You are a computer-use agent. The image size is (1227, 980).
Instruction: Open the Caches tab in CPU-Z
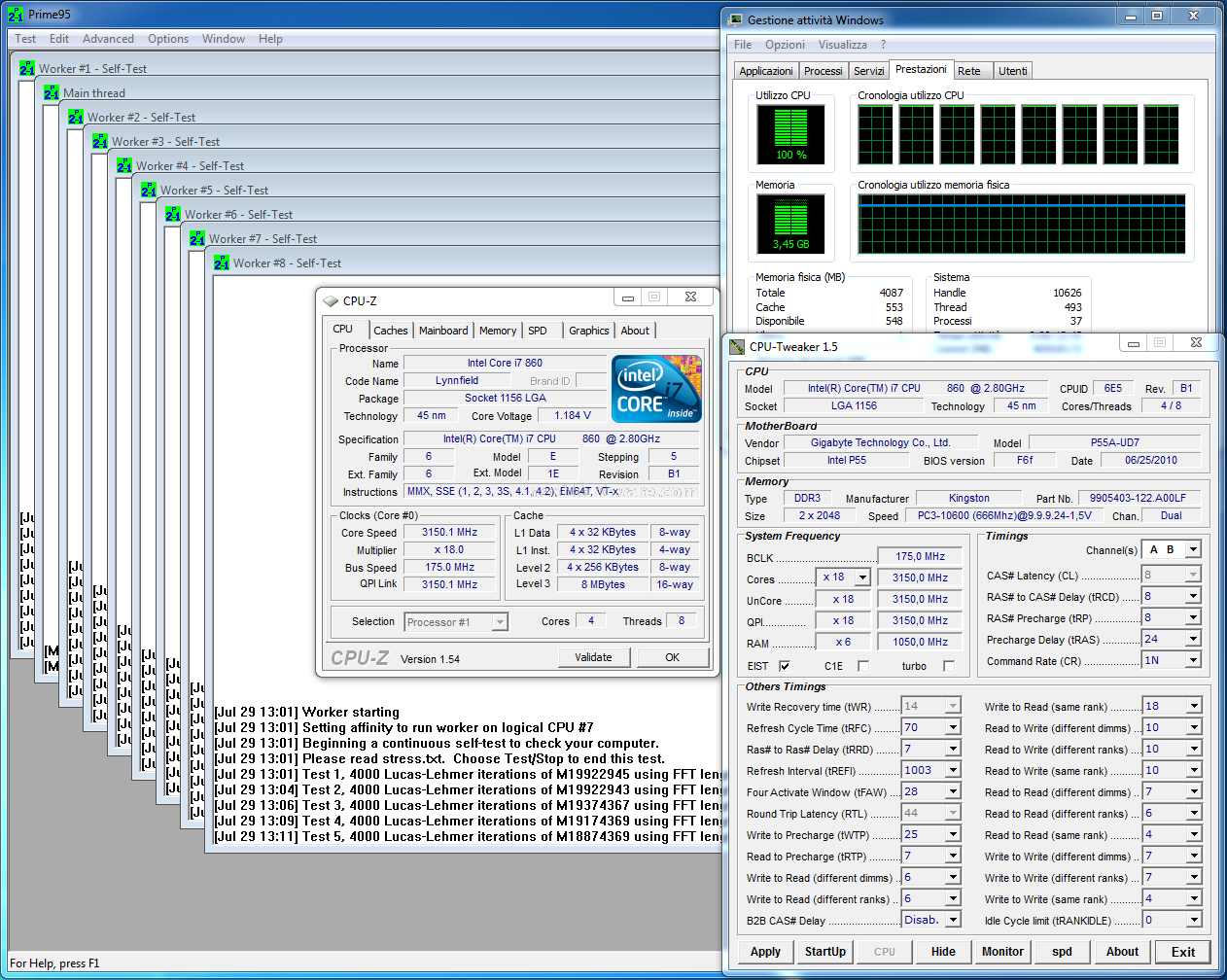click(x=391, y=331)
